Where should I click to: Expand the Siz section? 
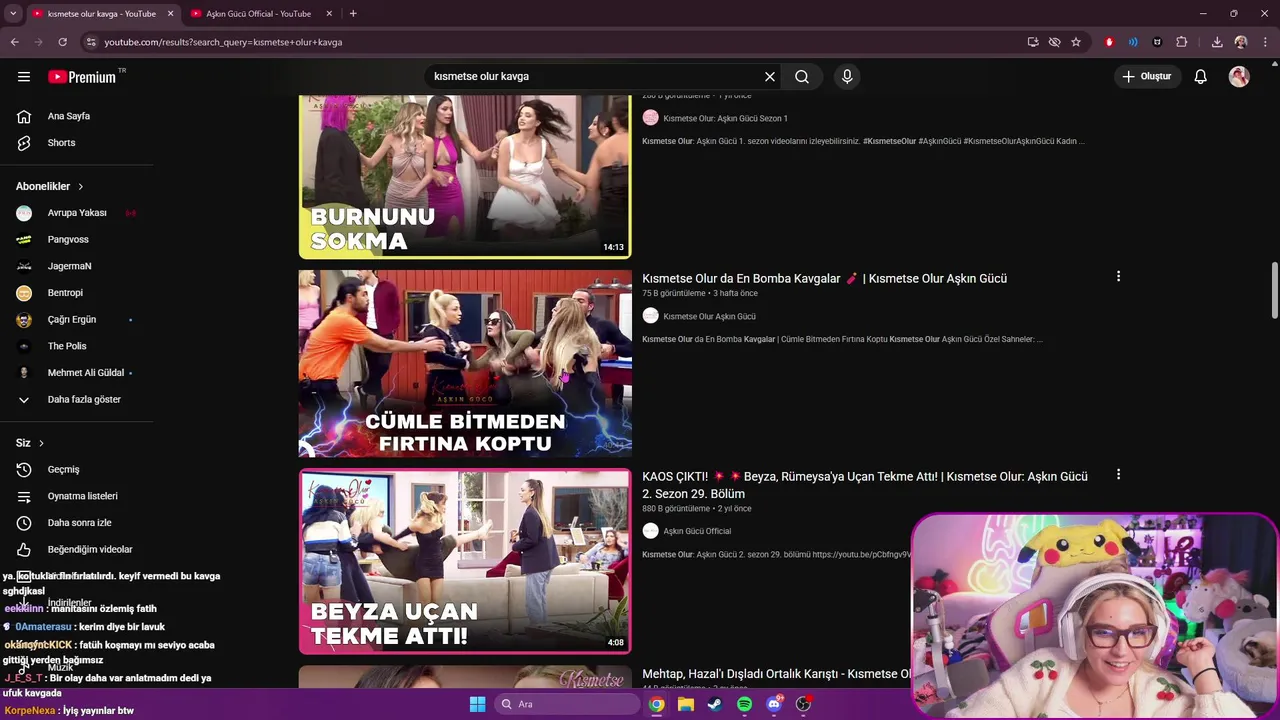(30, 443)
